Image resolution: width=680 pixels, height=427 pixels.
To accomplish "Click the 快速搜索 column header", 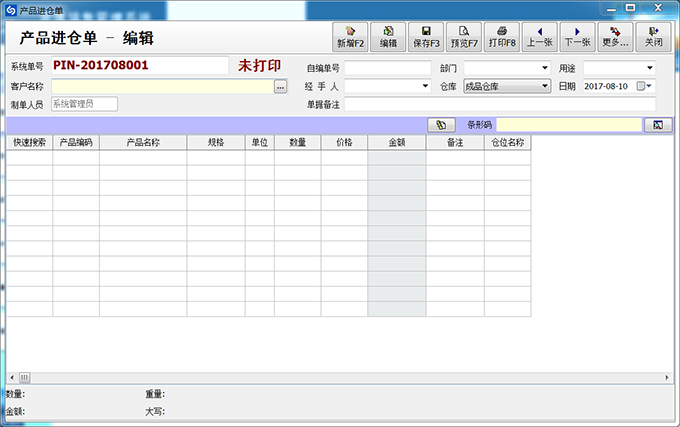I will pos(29,143).
